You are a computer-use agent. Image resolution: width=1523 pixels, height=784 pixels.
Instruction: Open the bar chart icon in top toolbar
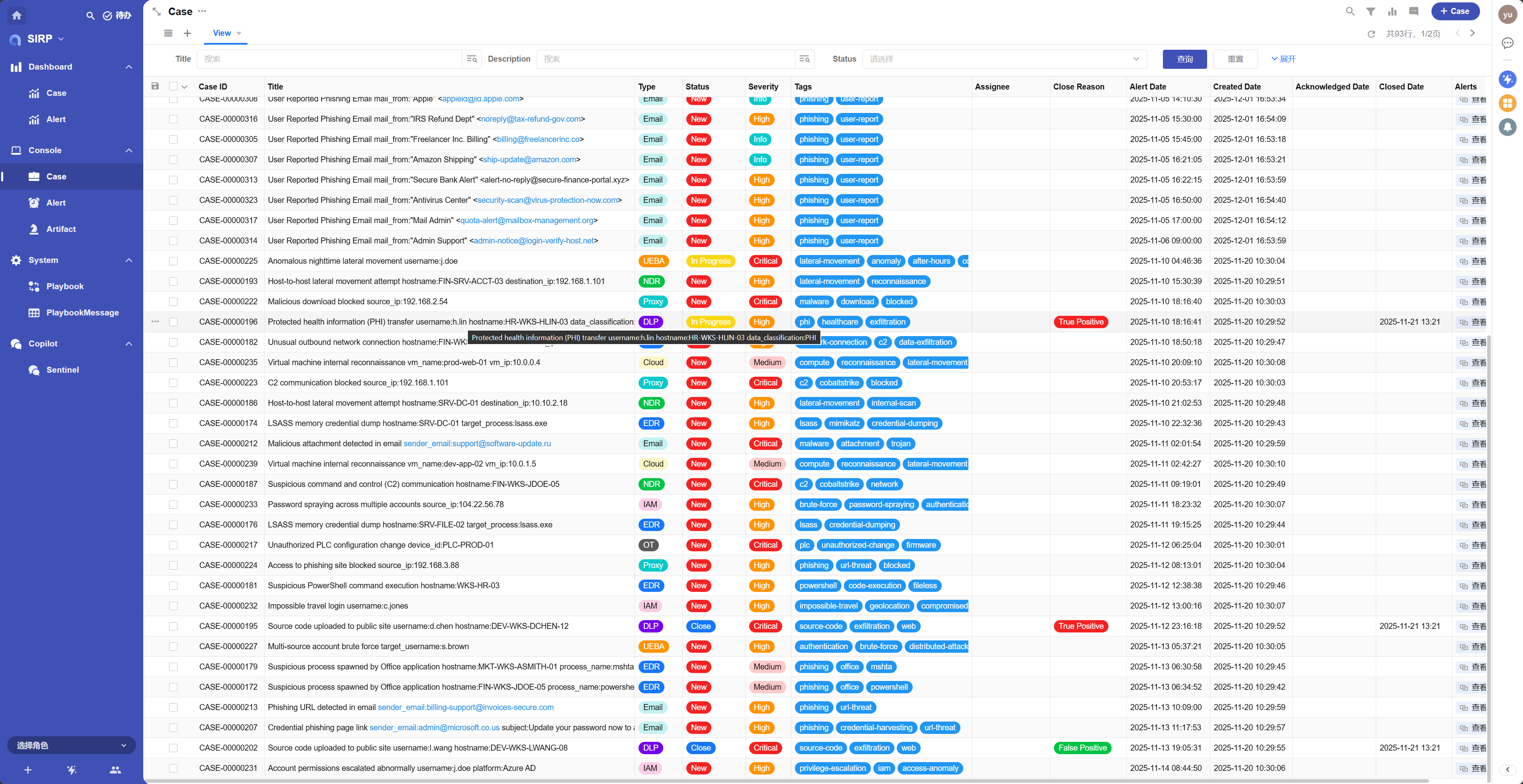[x=1393, y=11]
